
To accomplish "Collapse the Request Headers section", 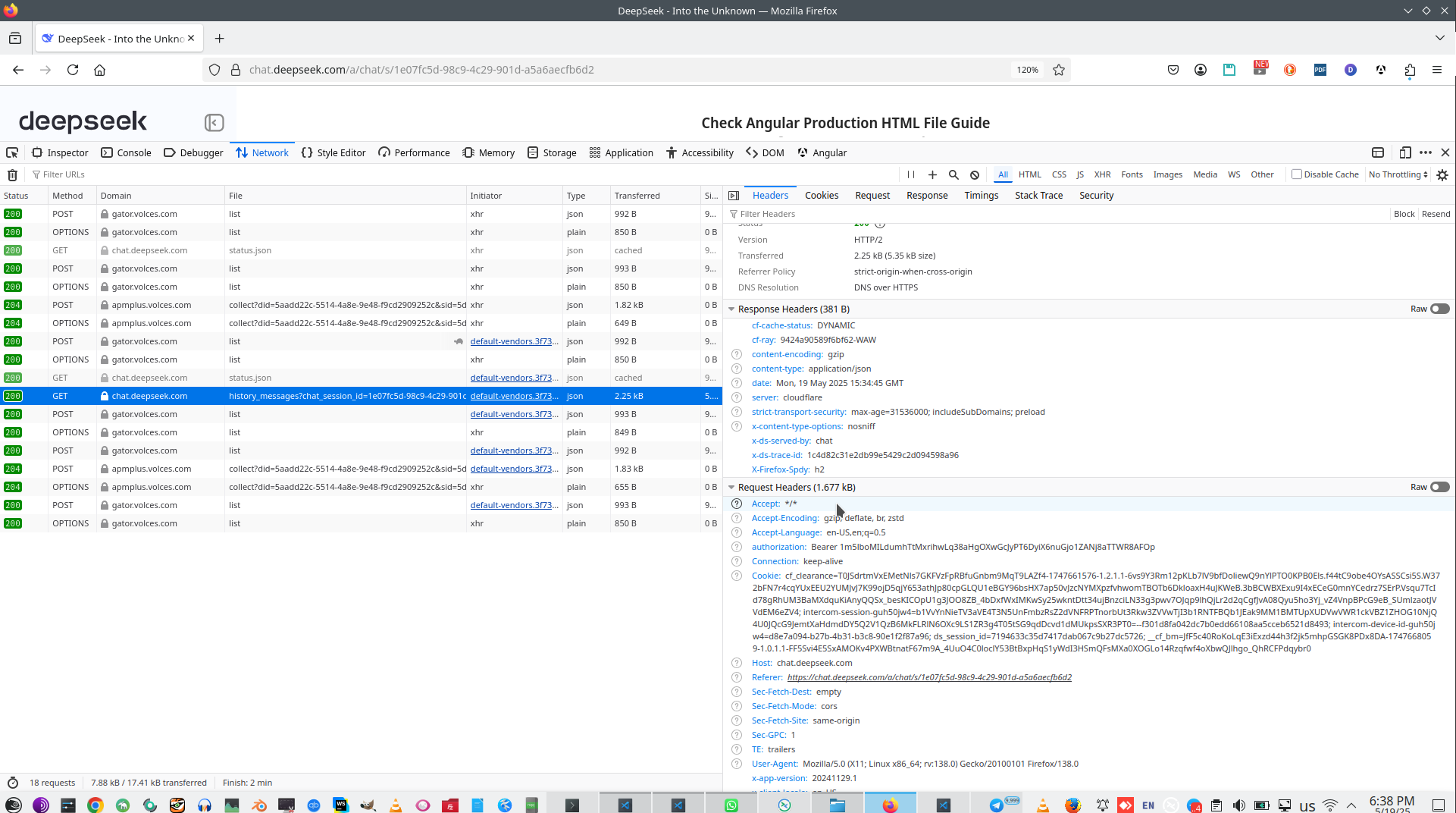I will [x=731, y=487].
